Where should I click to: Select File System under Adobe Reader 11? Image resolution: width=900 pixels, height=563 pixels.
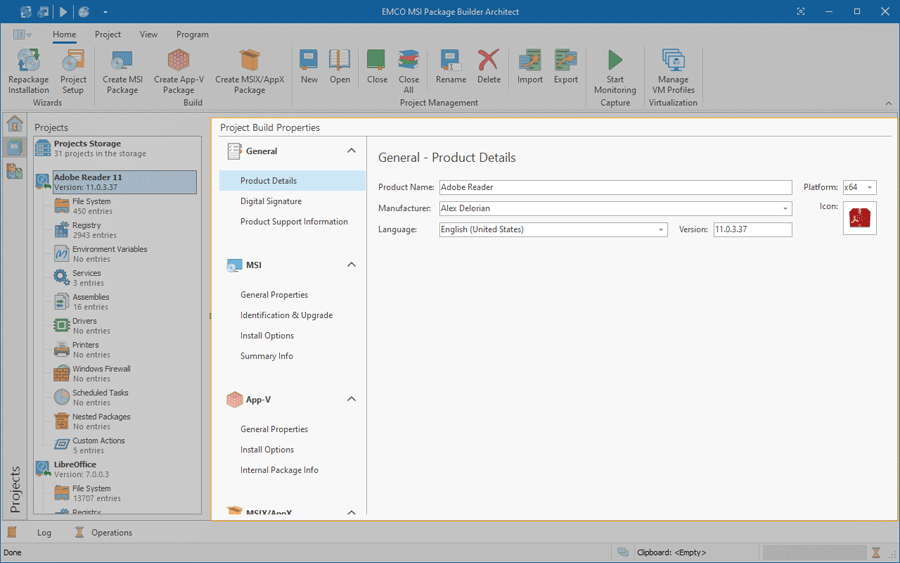[x=91, y=206]
